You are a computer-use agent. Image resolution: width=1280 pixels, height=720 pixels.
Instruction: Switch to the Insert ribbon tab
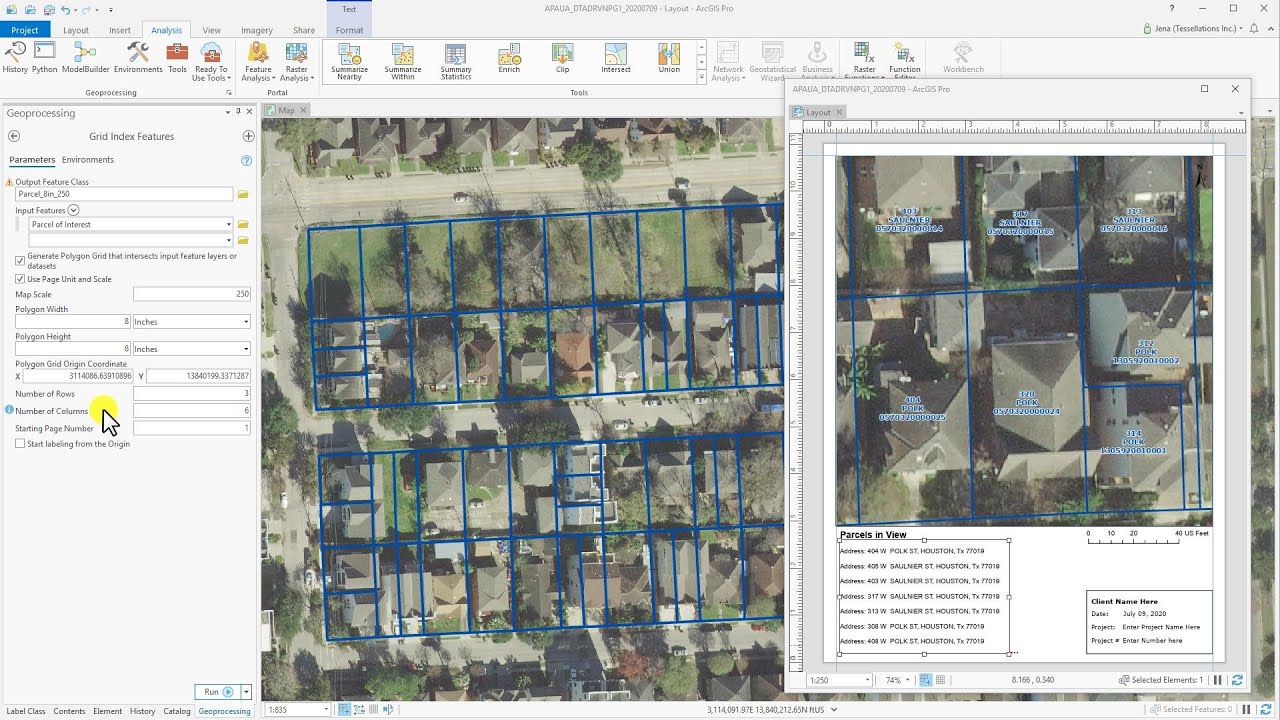point(120,30)
